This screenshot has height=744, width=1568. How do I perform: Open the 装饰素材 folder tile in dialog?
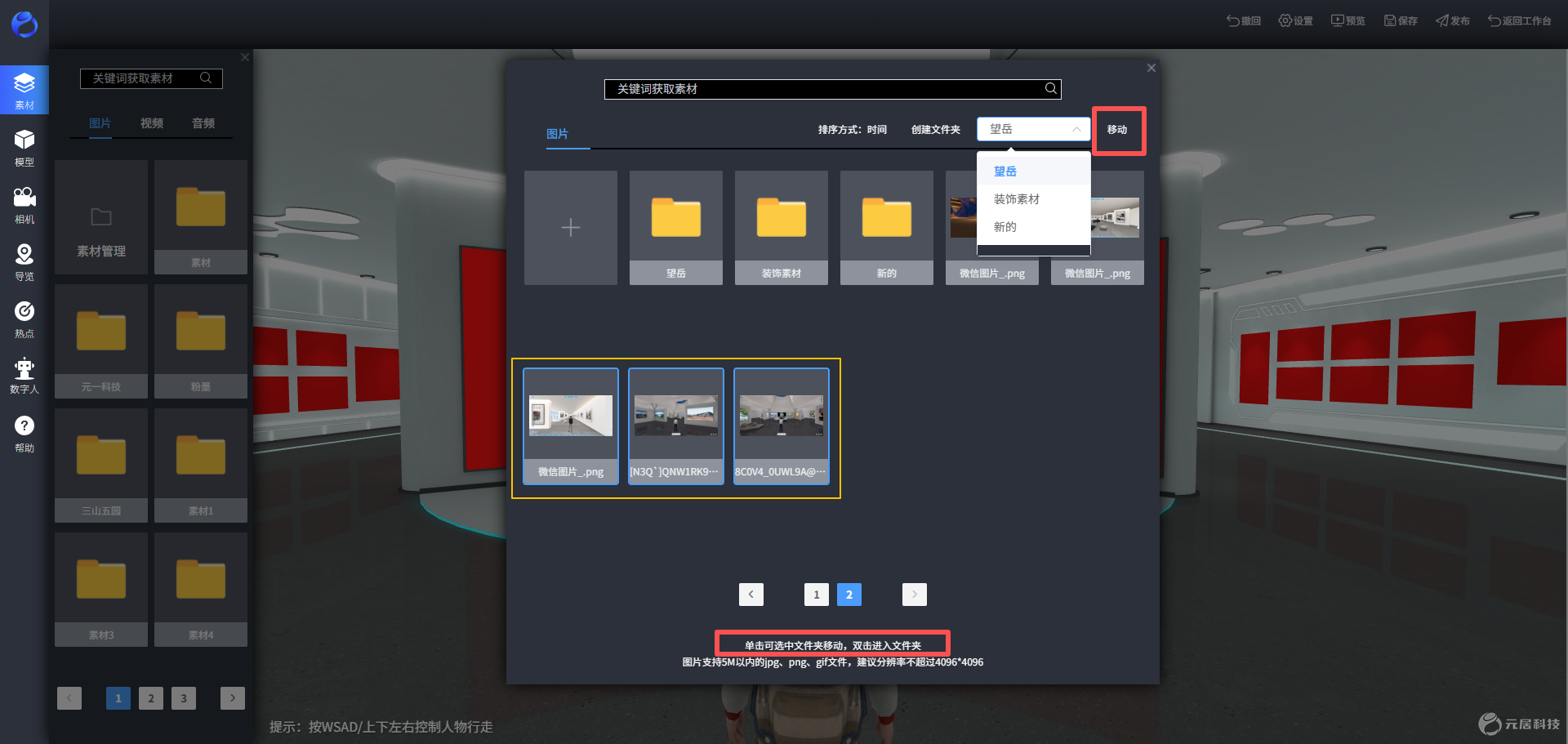pos(782,228)
